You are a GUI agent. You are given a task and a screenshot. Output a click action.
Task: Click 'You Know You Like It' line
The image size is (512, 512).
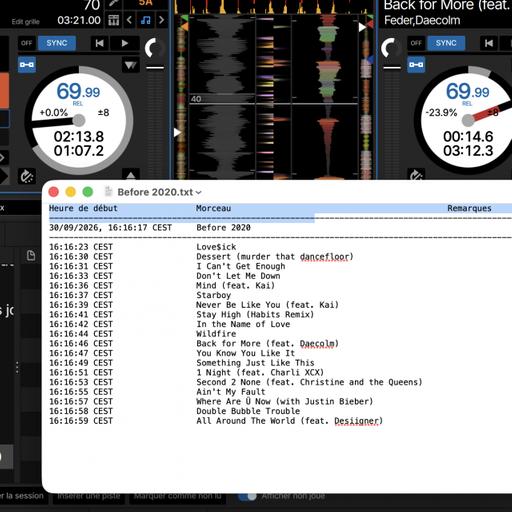(245, 353)
